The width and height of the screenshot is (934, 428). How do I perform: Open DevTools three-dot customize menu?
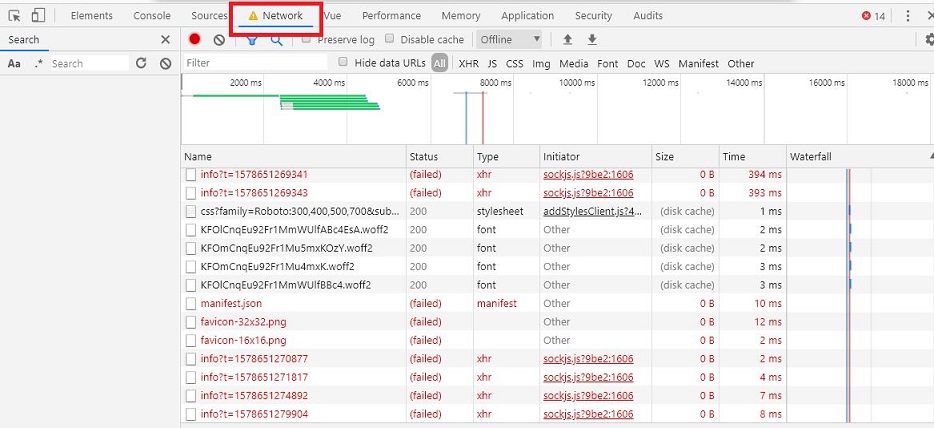click(907, 16)
